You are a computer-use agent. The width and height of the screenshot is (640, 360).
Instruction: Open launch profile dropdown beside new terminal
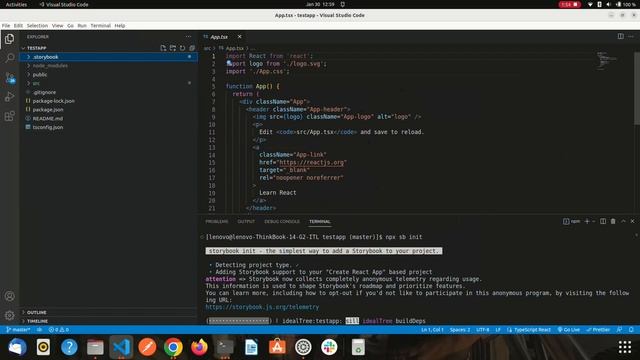pos(593,221)
